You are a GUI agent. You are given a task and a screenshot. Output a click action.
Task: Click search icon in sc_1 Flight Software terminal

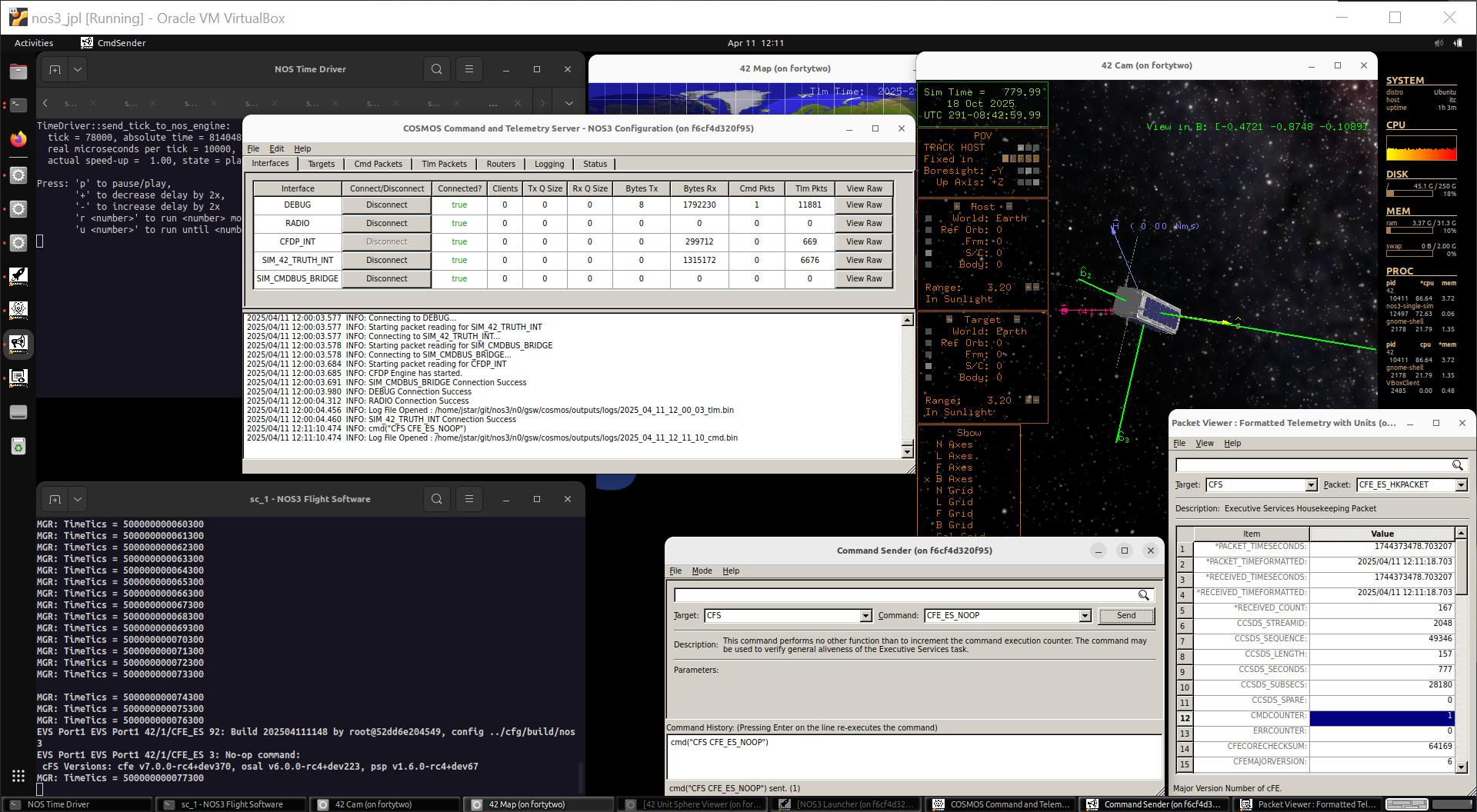click(x=437, y=499)
